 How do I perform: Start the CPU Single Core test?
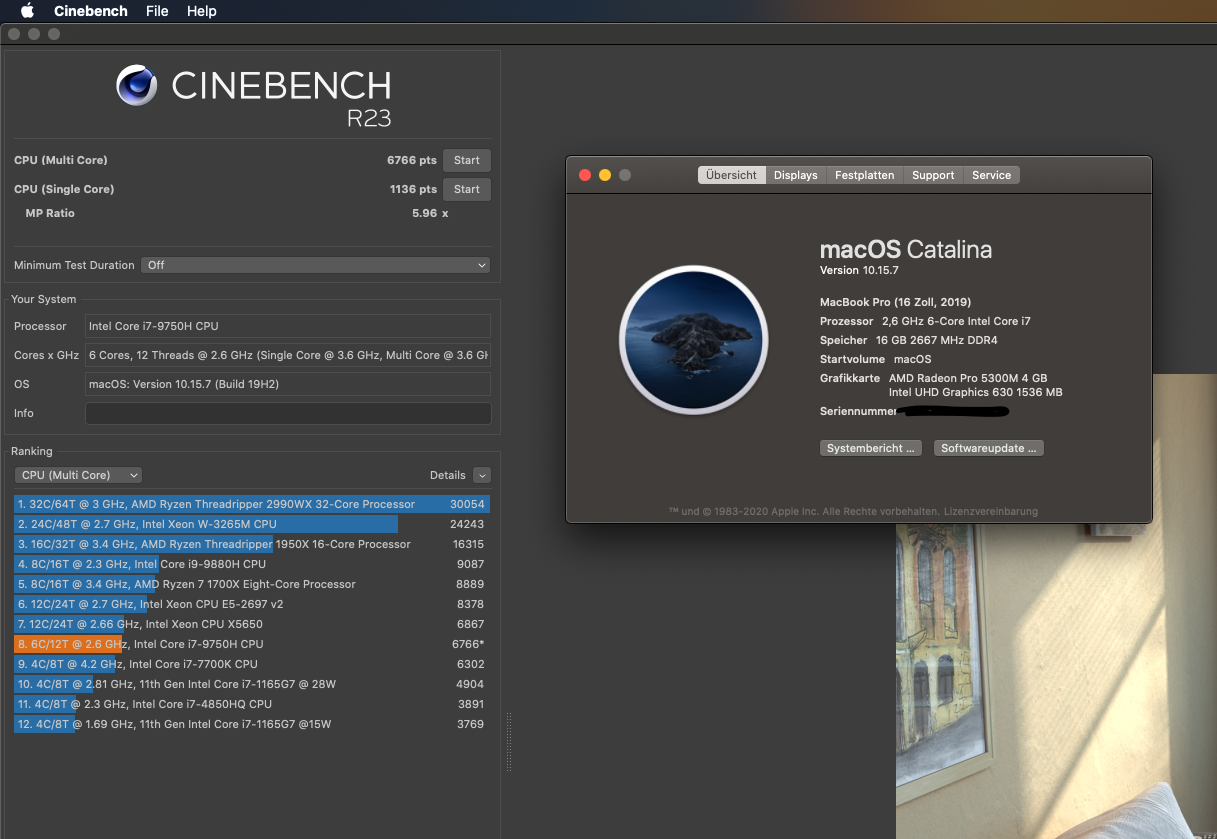tap(467, 189)
